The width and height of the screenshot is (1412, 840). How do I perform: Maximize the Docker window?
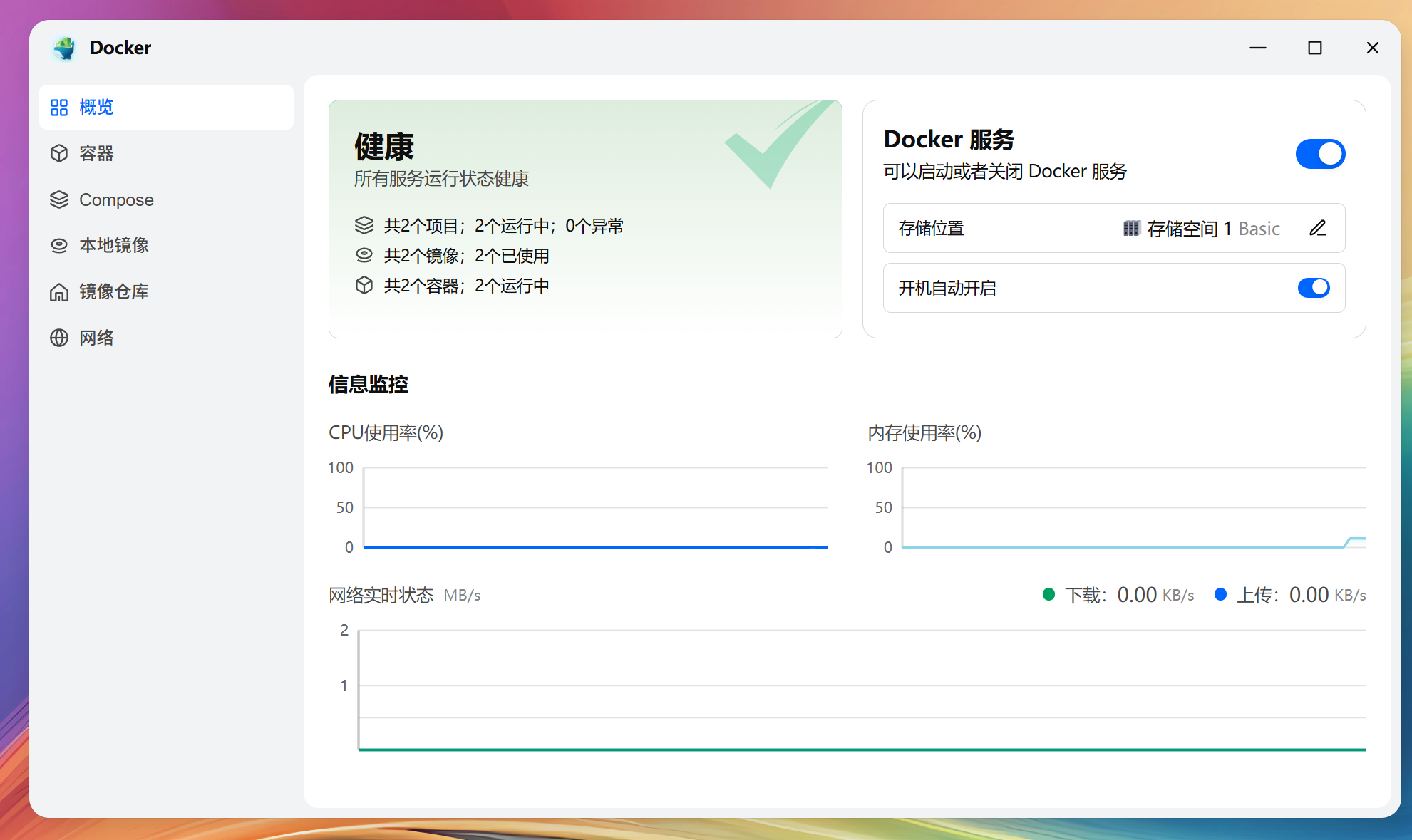[1314, 48]
